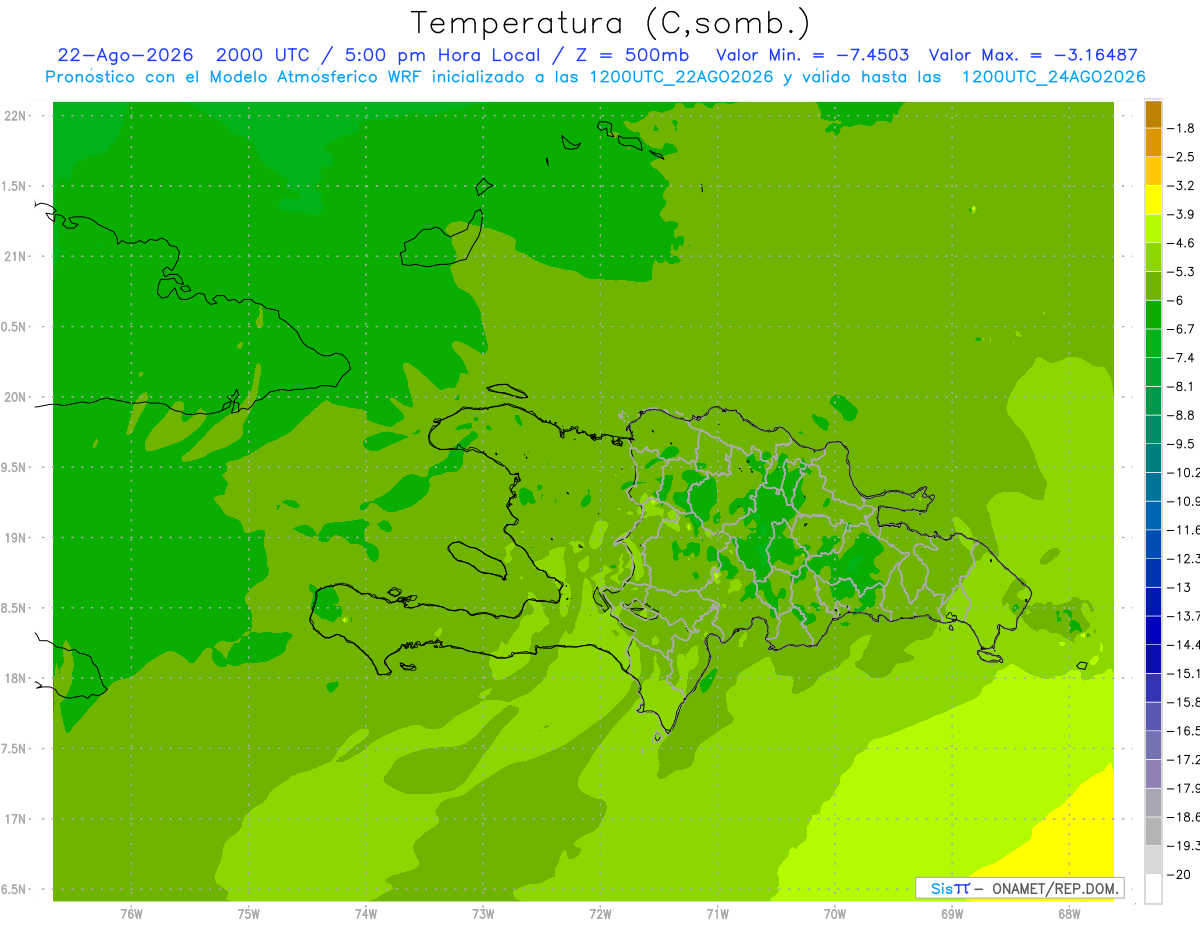The image size is (1200, 927).
Task: Click the '-3.2' legend value
Action: 1182,186
